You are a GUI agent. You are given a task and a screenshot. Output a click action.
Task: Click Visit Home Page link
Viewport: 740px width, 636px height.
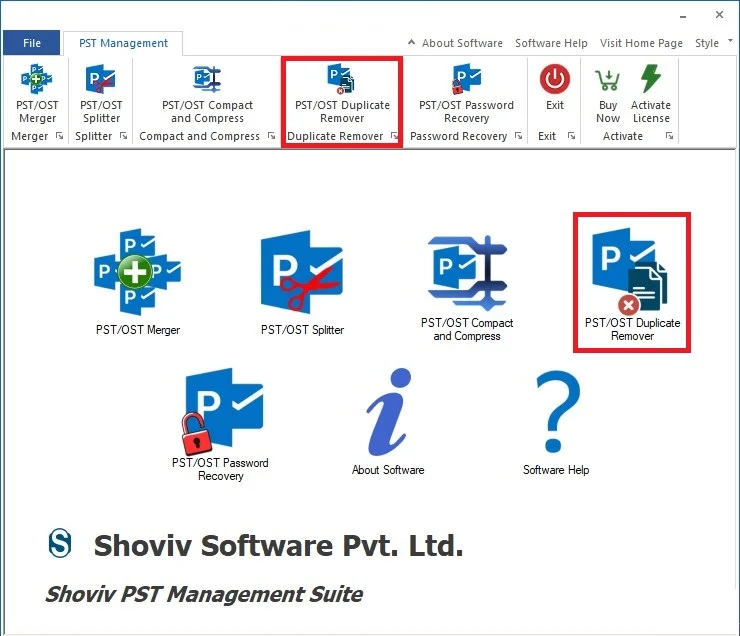641,43
